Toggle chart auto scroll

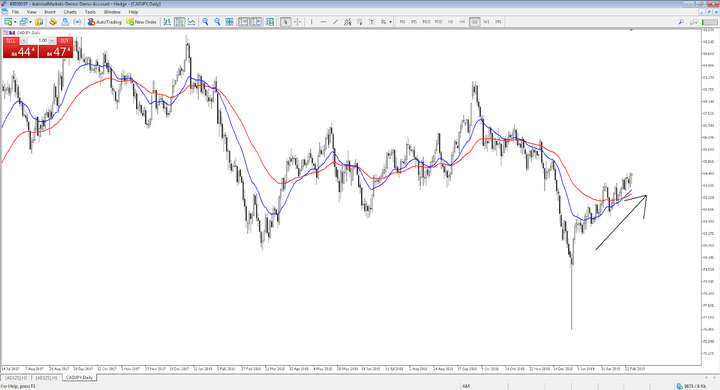244,22
